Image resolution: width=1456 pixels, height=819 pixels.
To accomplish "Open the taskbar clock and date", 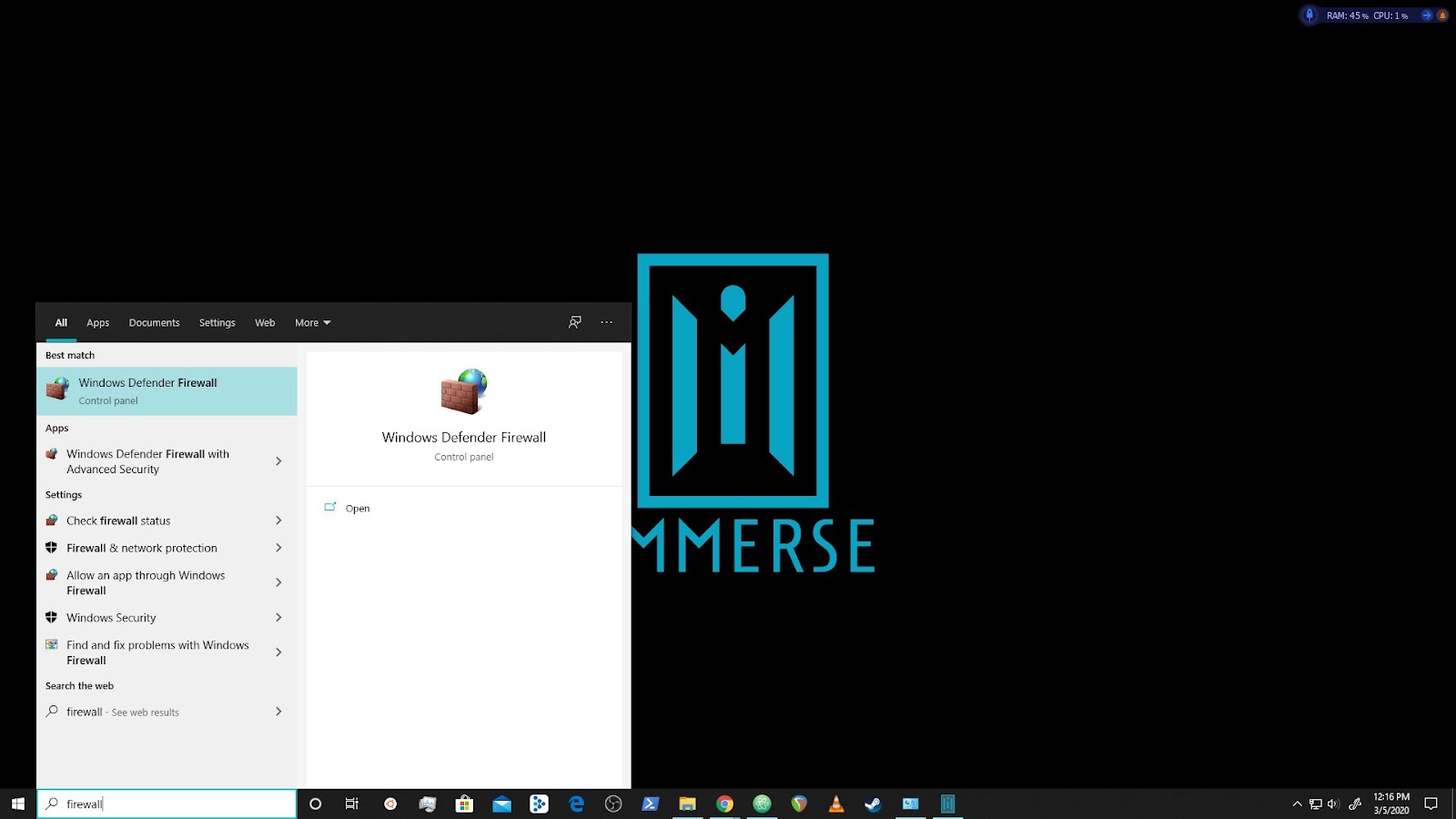I will (1391, 804).
